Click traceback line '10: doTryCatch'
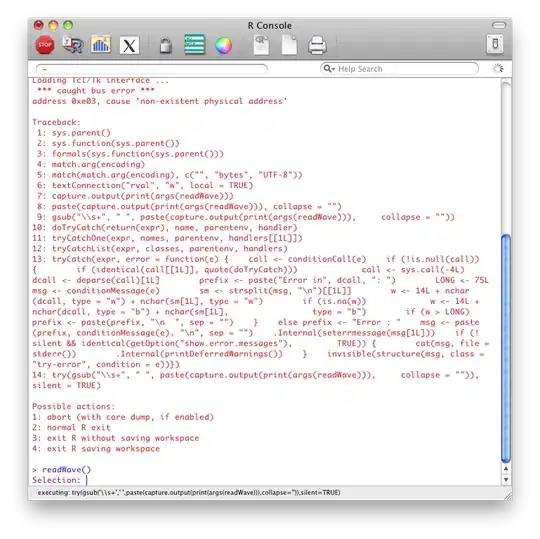The width and height of the screenshot is (540, 539). pos(165,228)
